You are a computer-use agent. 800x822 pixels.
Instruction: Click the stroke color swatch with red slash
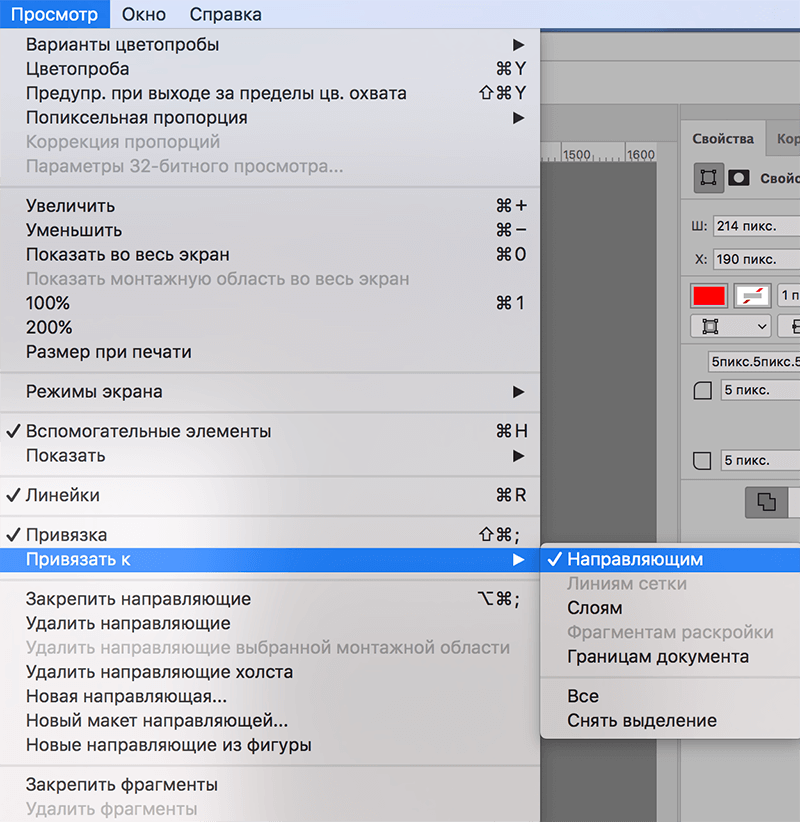pos(752,296)
